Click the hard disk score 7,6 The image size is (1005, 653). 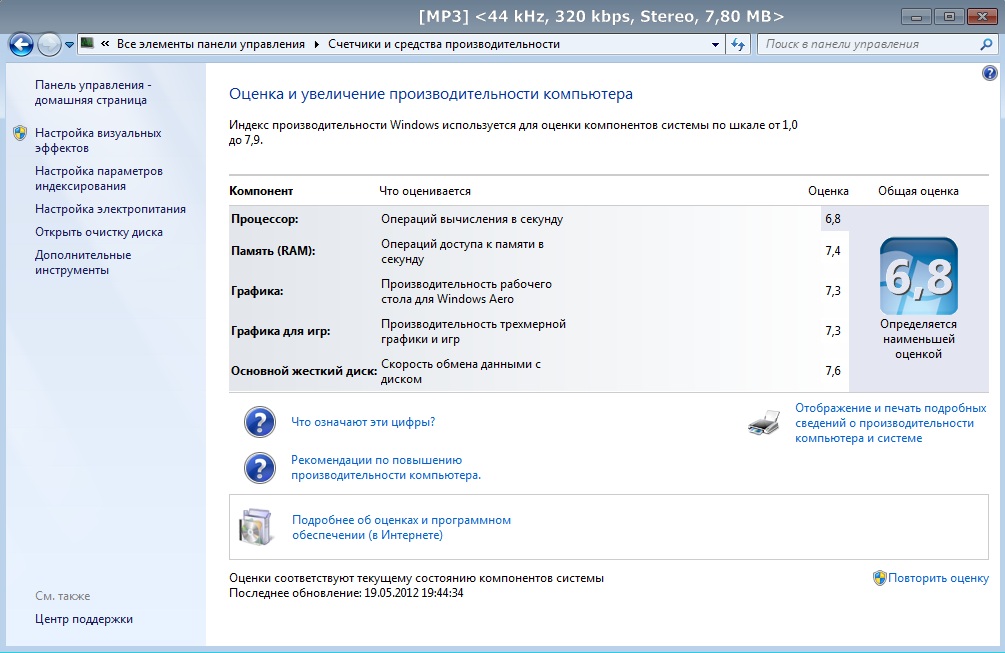[833, 370]
